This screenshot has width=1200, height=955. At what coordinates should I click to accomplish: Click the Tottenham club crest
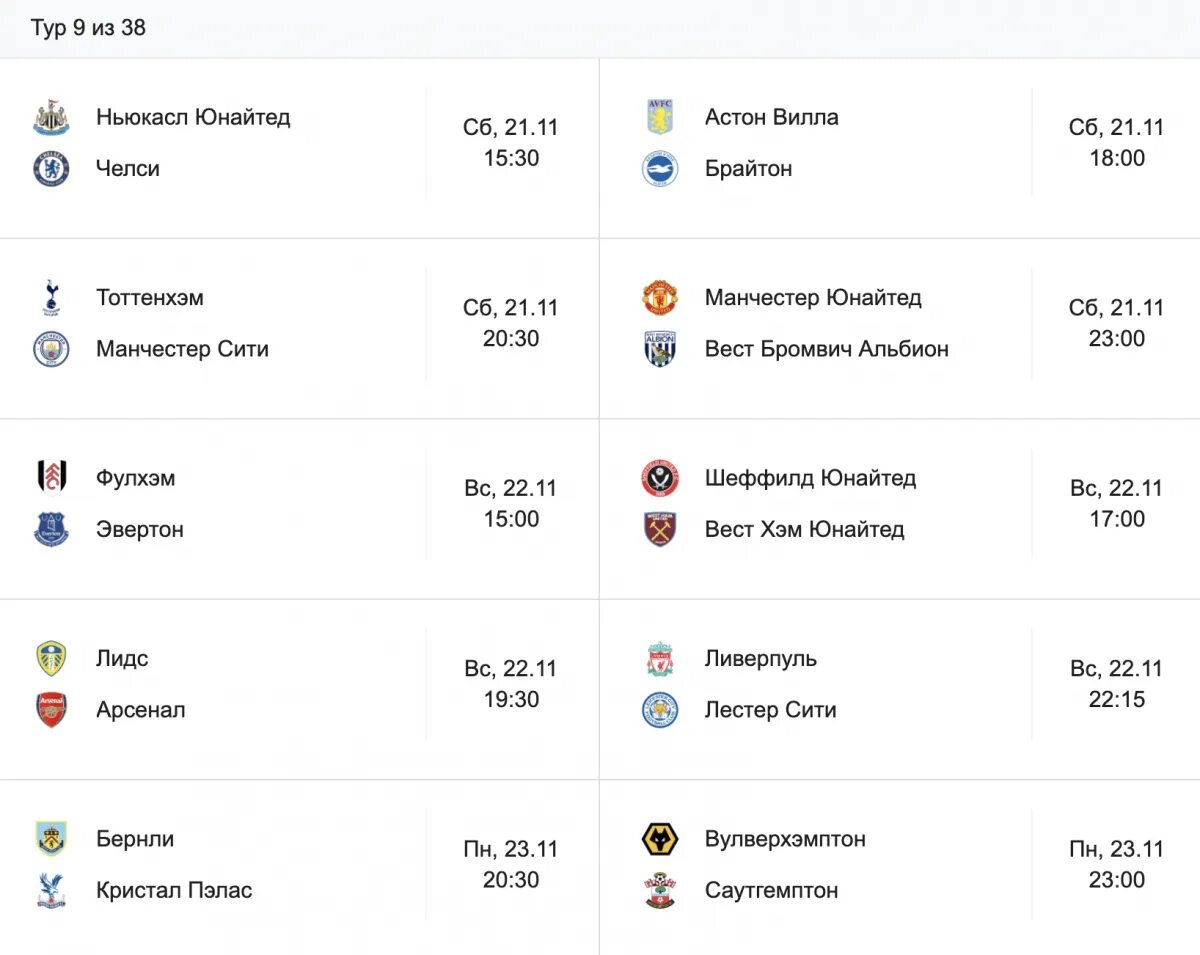[x=51, y=298]
